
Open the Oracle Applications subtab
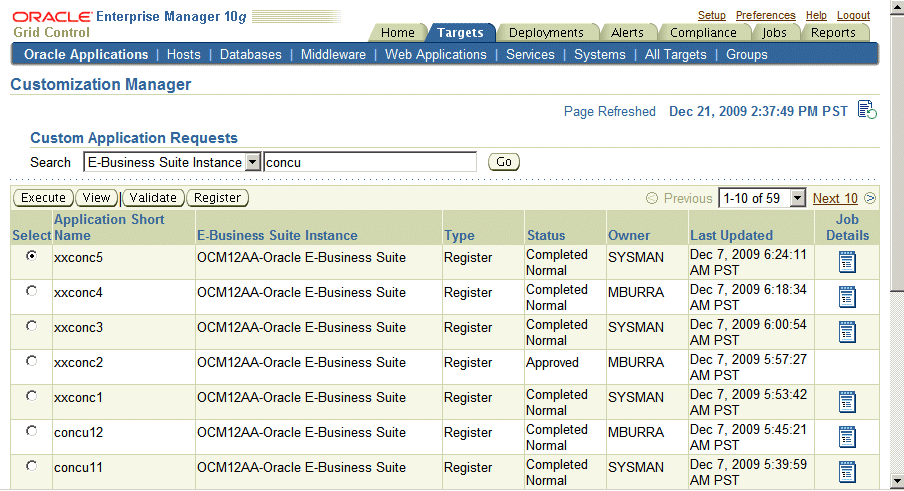pos(86,55)
